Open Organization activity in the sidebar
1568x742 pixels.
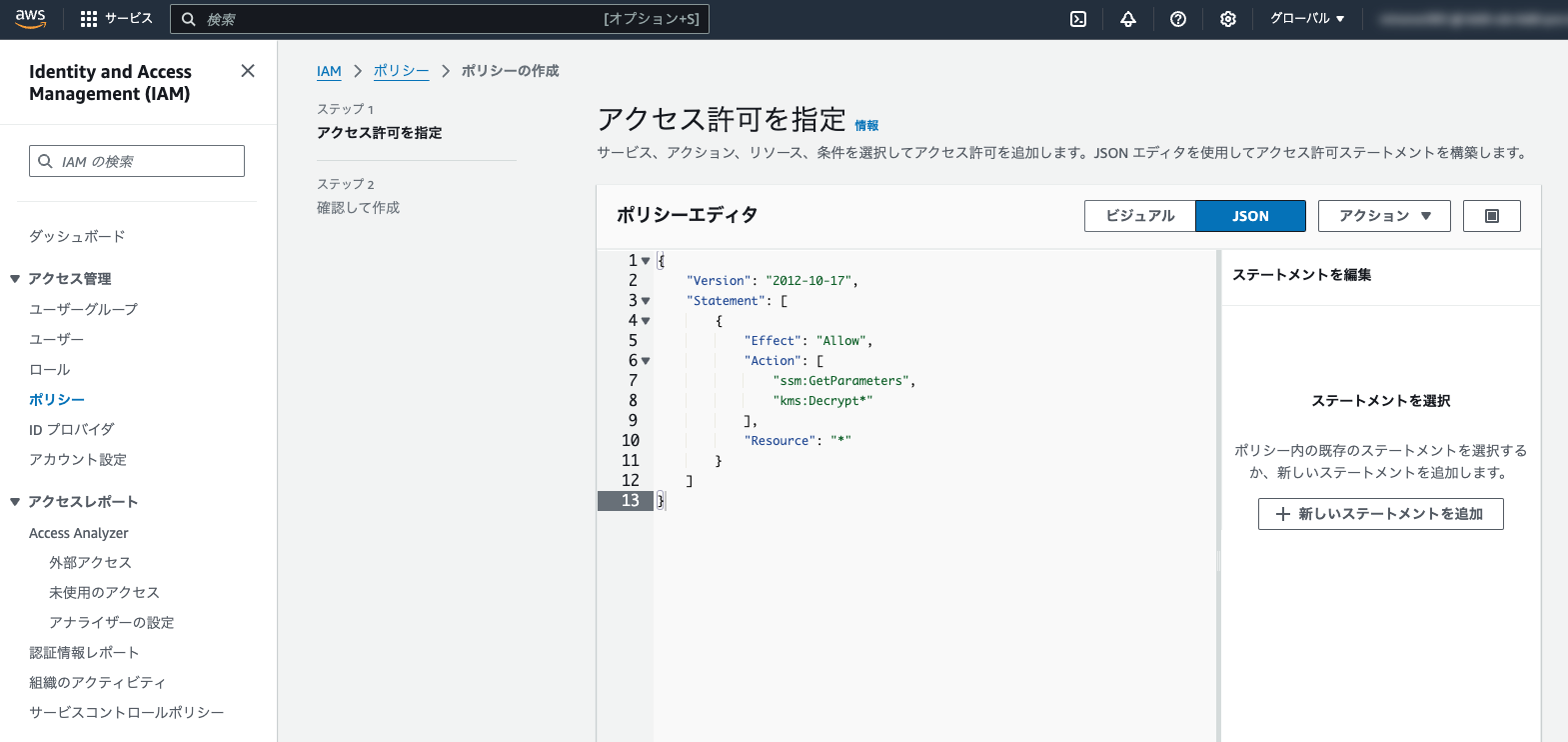97,683
